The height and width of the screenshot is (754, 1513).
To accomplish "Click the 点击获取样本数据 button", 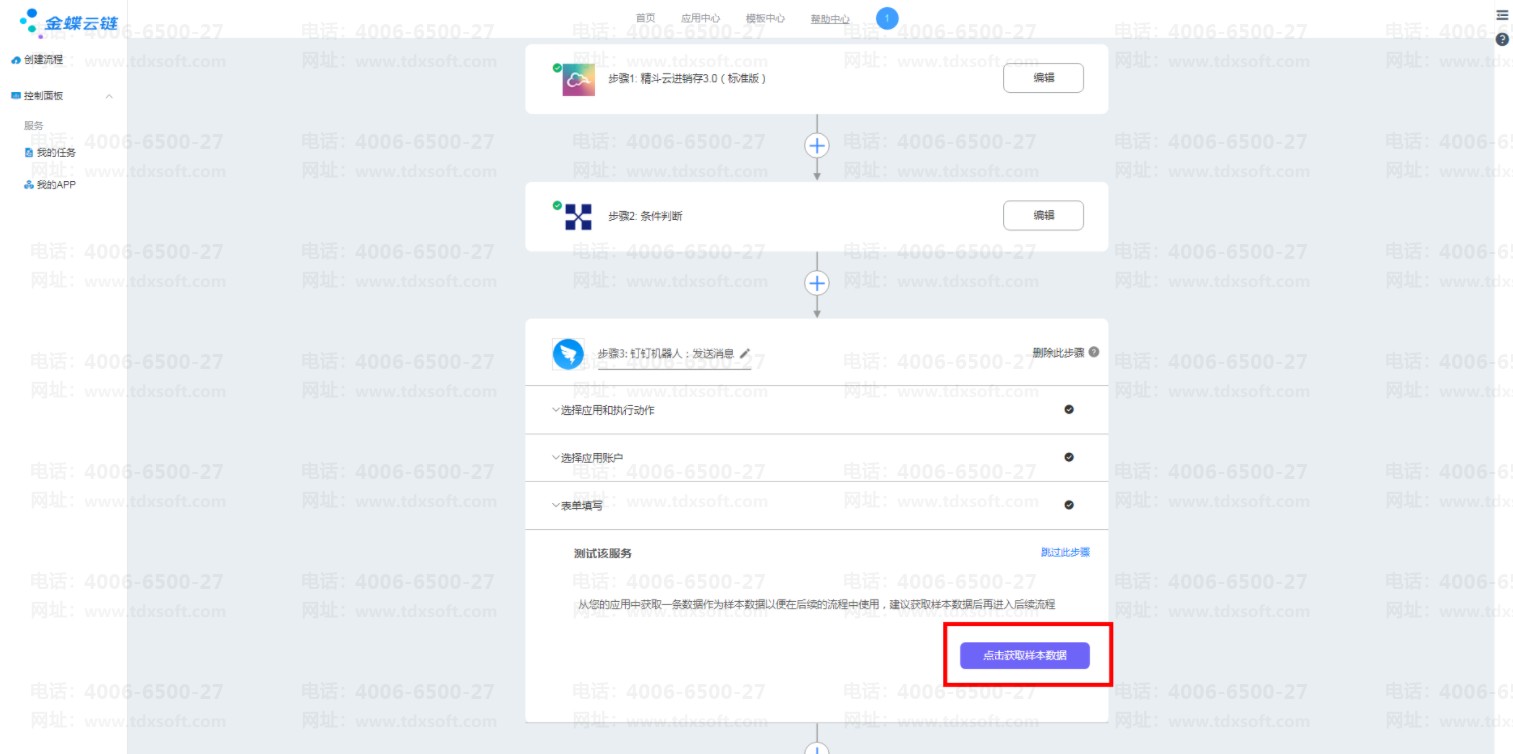I will [1024, 656].
